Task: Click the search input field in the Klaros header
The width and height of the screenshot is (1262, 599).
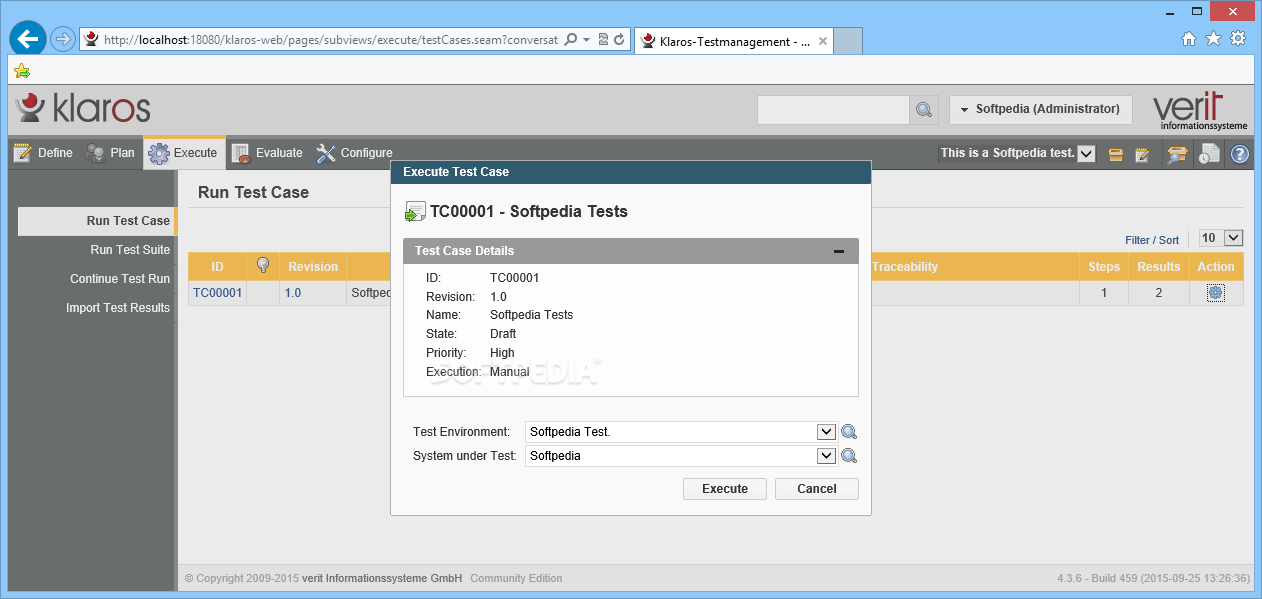Action: point(833,110)
